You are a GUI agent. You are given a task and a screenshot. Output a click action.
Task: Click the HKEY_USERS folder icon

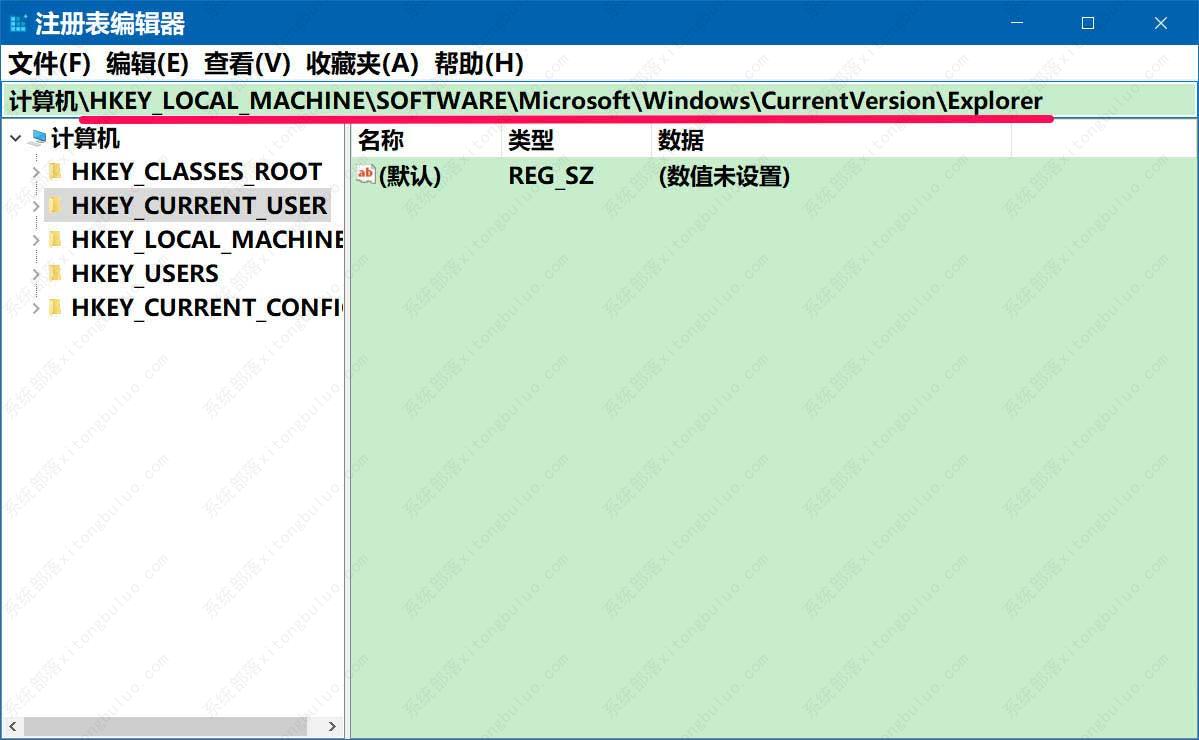55,273
